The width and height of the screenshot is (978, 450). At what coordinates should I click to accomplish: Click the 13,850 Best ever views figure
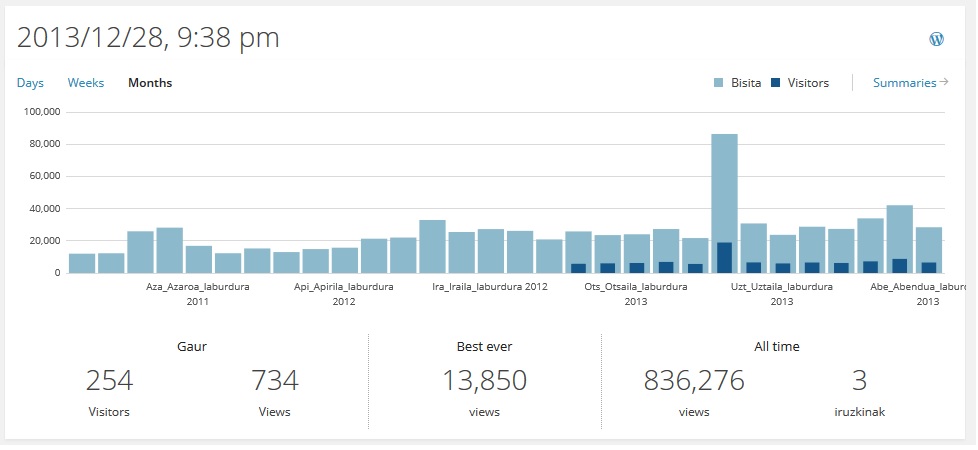484,381
